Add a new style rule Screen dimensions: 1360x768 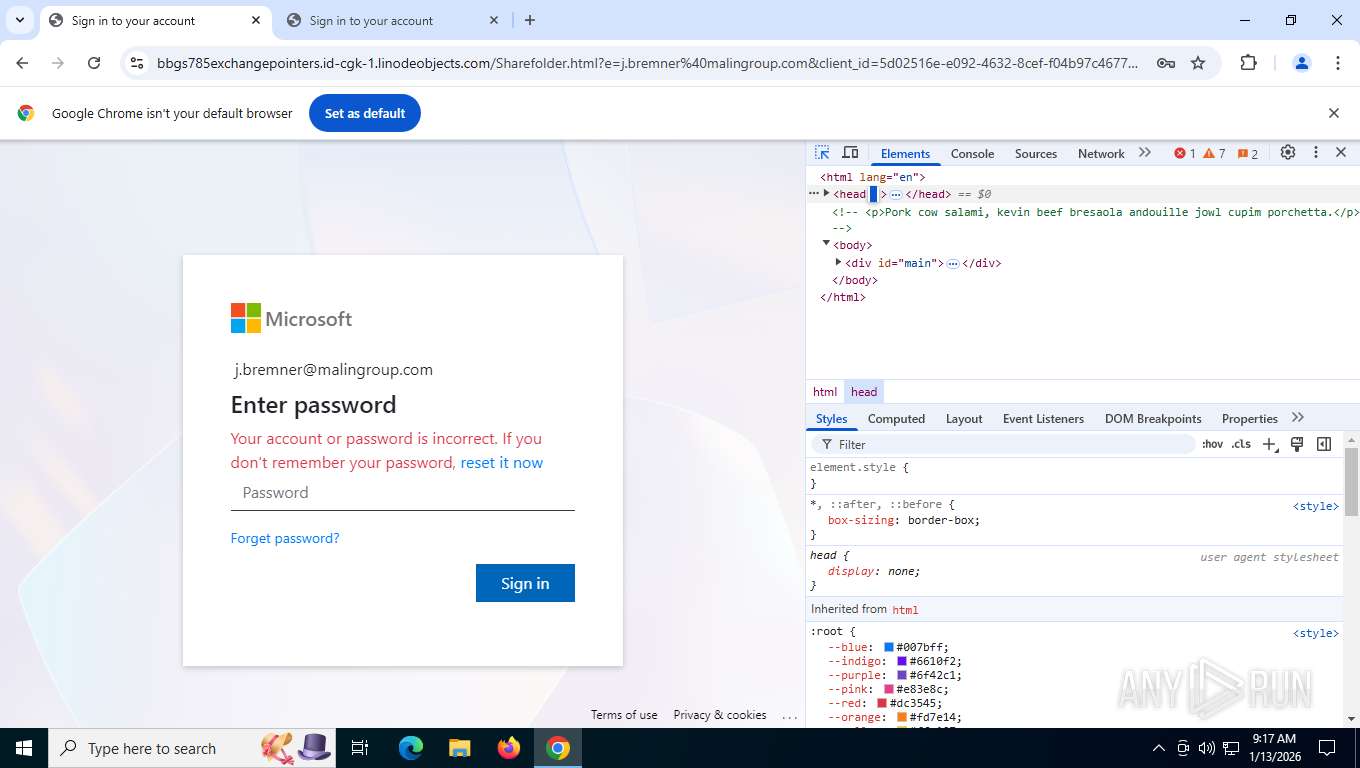[1269, 444]
